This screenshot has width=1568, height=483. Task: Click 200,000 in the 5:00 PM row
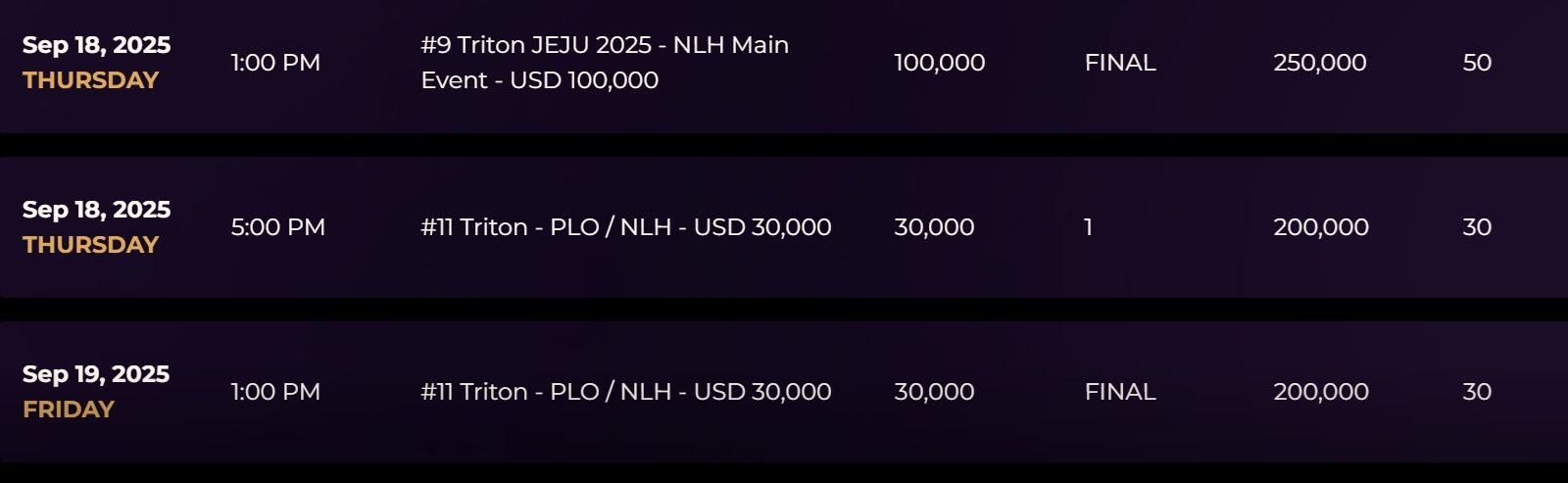click(x=1320, y=227)
